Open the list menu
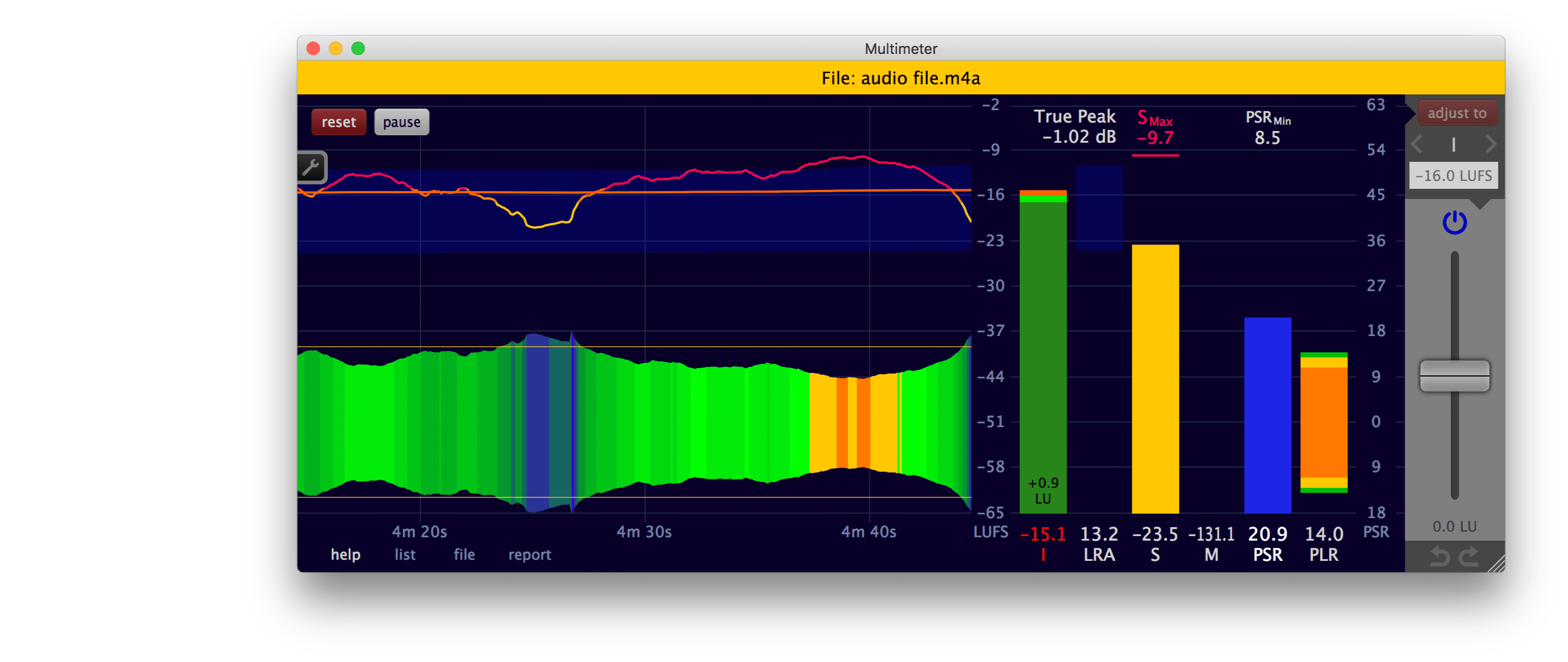Image resolution: width=1568 pixels, height=662 pixels. pyautogui.click(x=405, y=554)
